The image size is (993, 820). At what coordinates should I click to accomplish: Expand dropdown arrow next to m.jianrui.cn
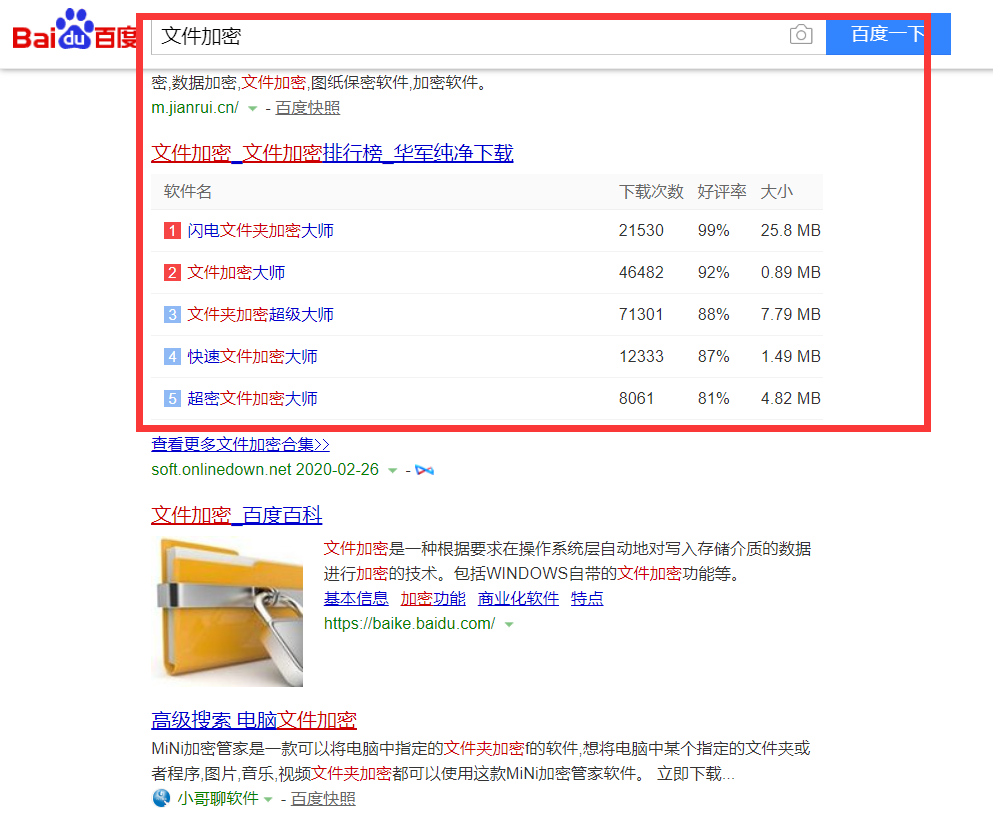tap(253, 108)
